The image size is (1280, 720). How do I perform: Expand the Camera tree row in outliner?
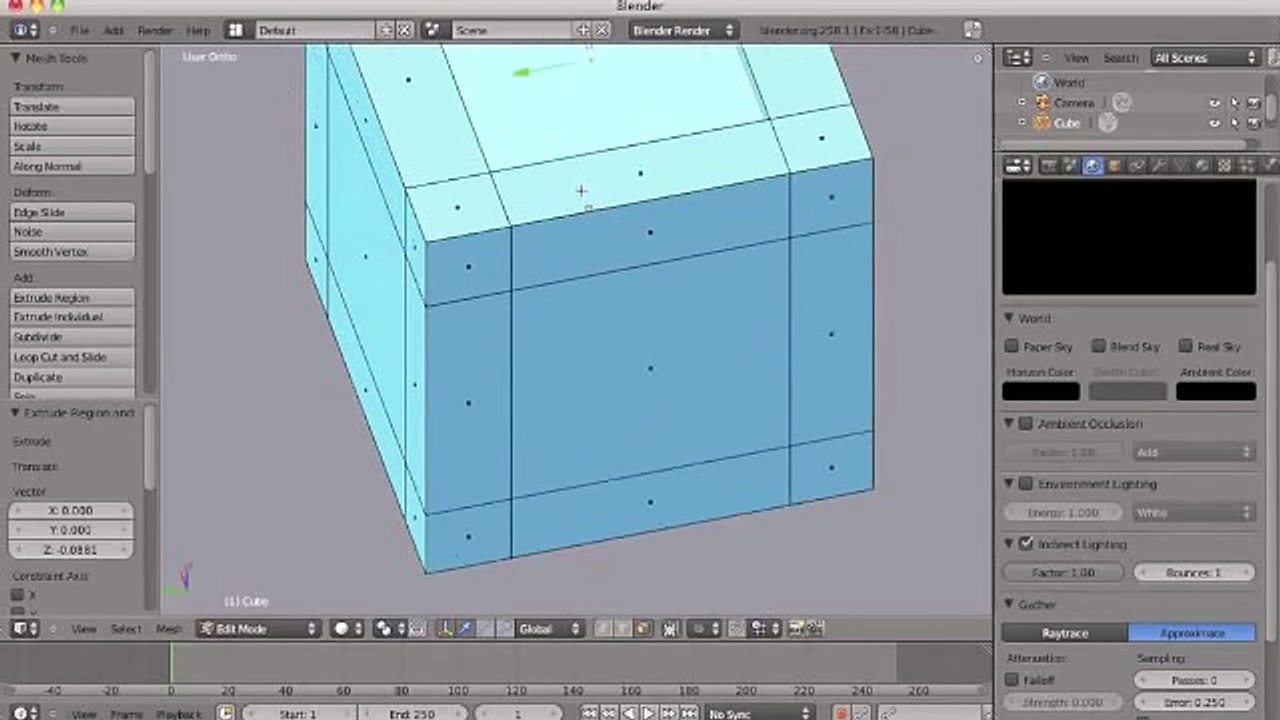coord(1022,102)
